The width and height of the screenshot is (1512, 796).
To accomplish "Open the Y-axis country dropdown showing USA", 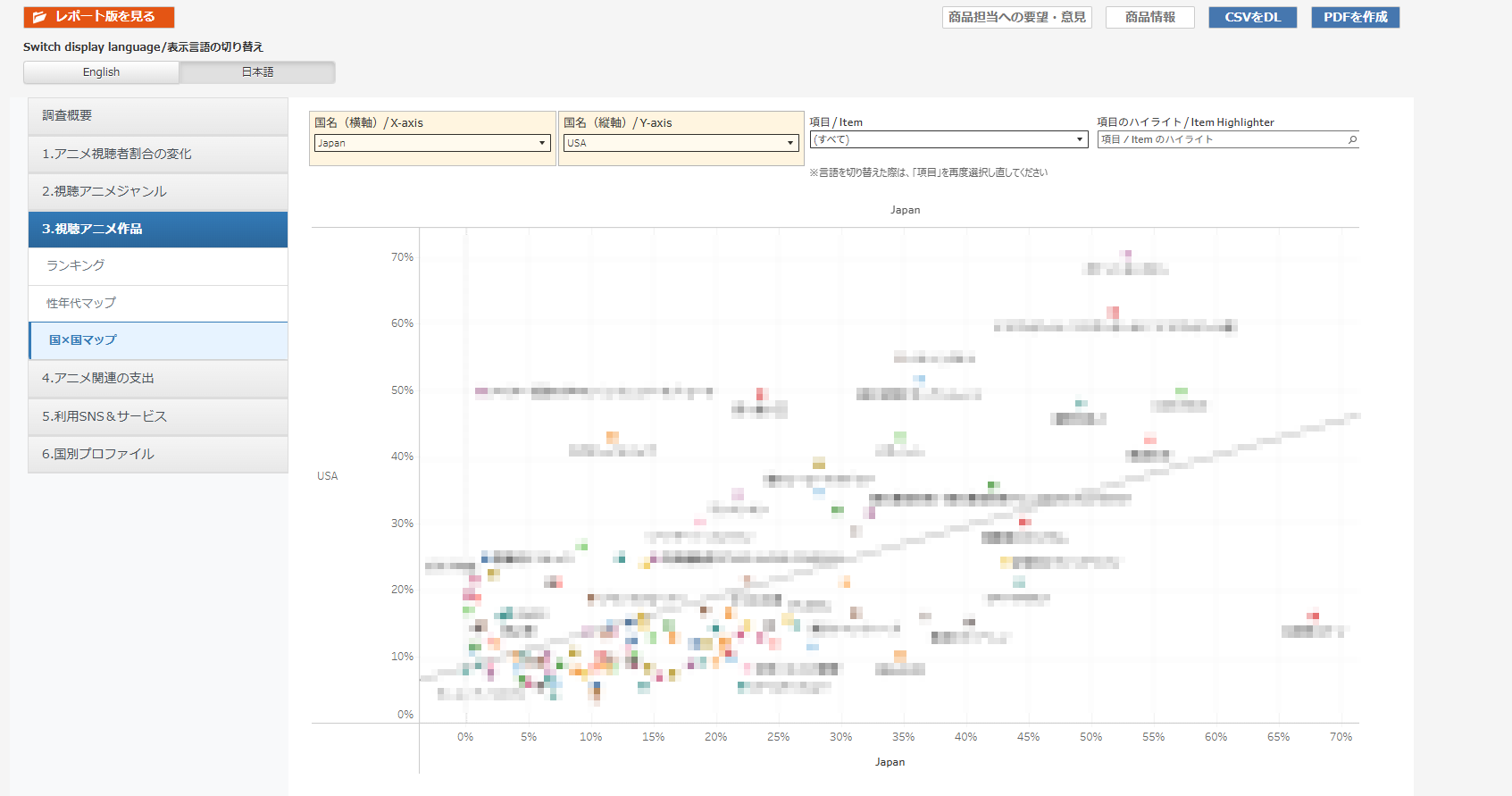I will 681,143.
